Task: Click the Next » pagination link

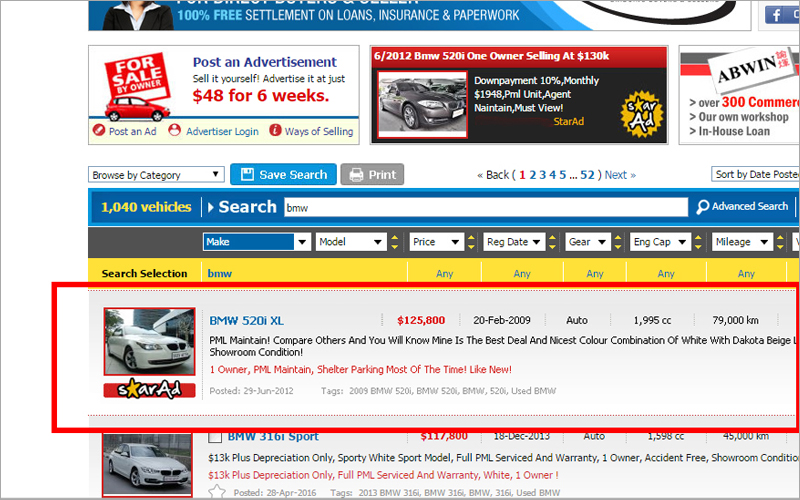Action: coord(620,175)
